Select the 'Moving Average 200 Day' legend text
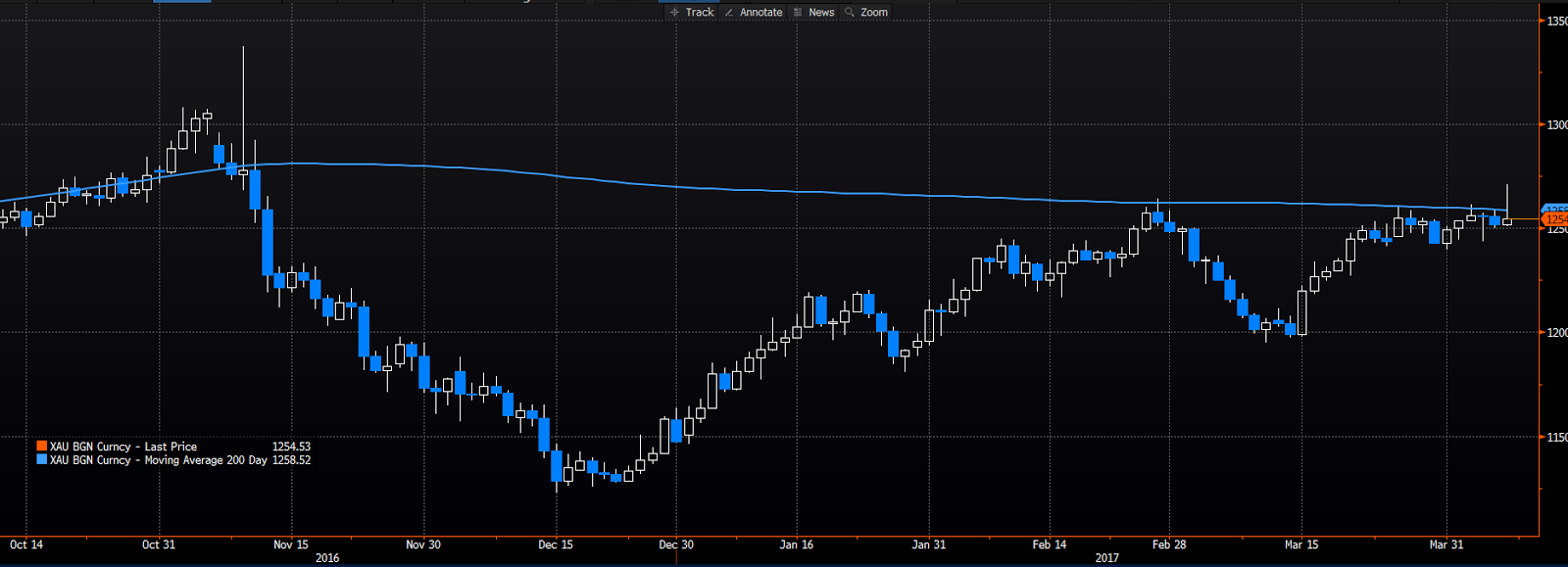This screenshot has width=1568, height=567. click(x=206, y=460)
